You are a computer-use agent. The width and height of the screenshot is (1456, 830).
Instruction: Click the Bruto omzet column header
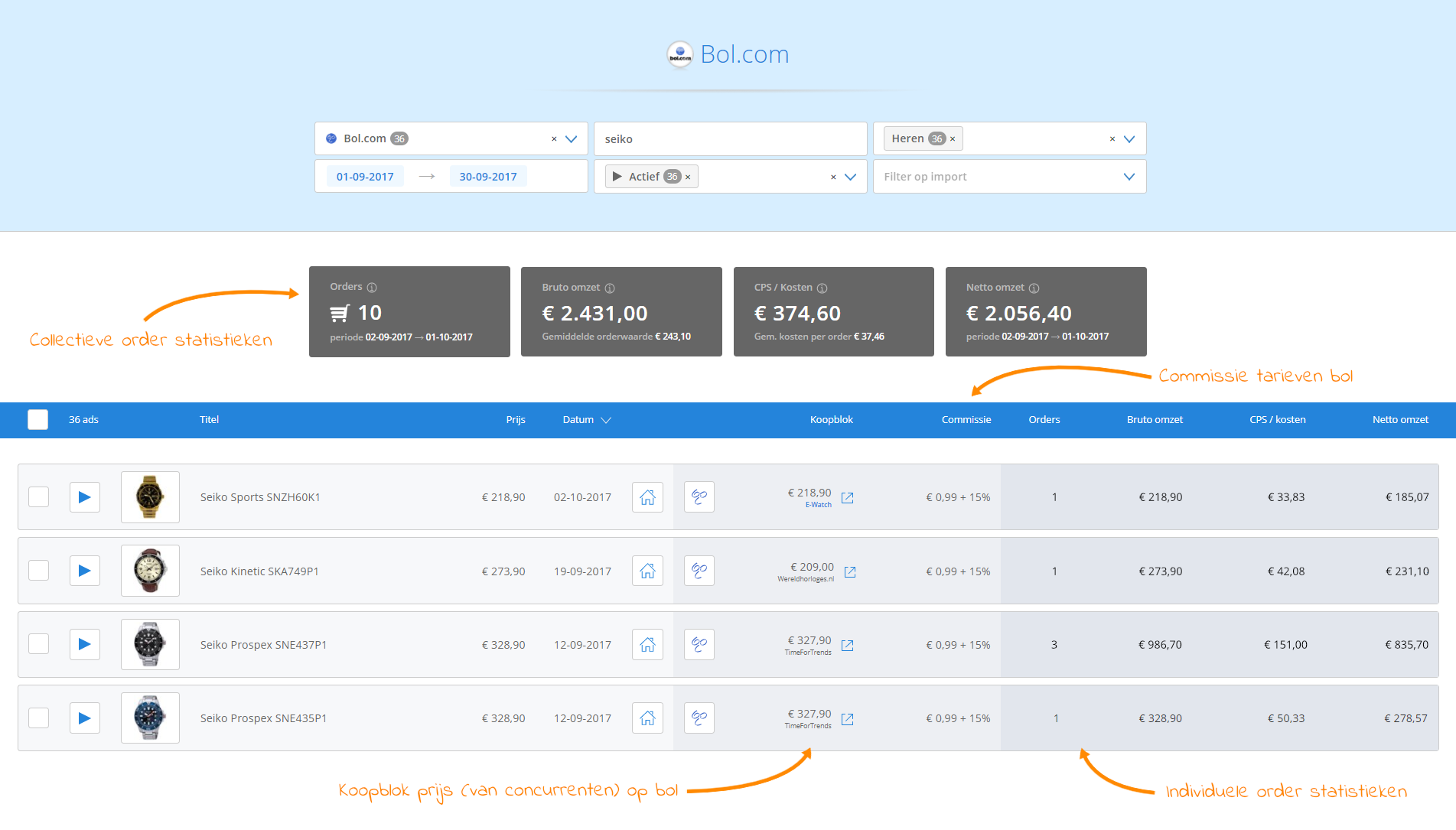point(1155,419)
